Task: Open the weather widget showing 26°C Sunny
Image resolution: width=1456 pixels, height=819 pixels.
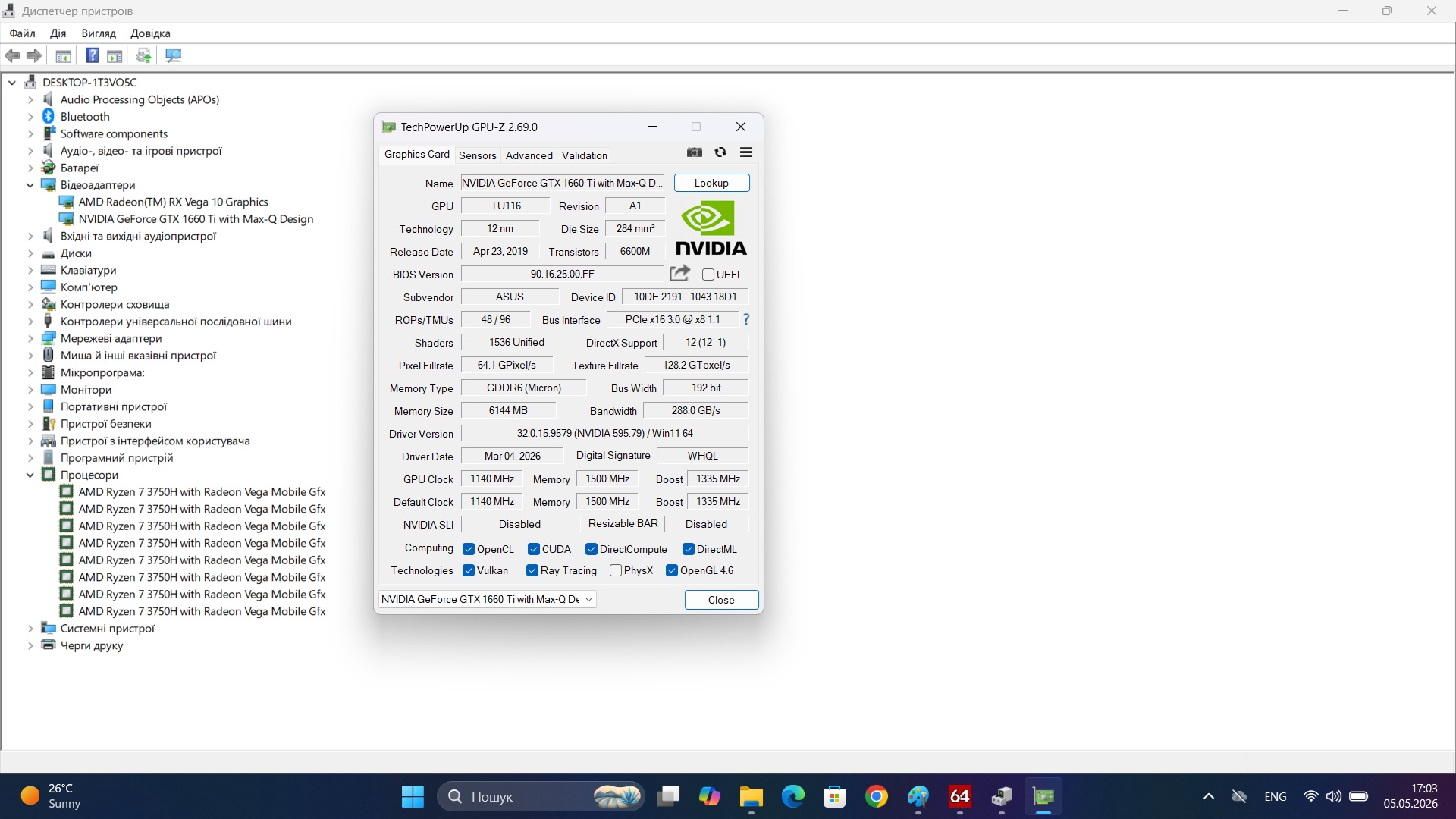Action: 52,796
